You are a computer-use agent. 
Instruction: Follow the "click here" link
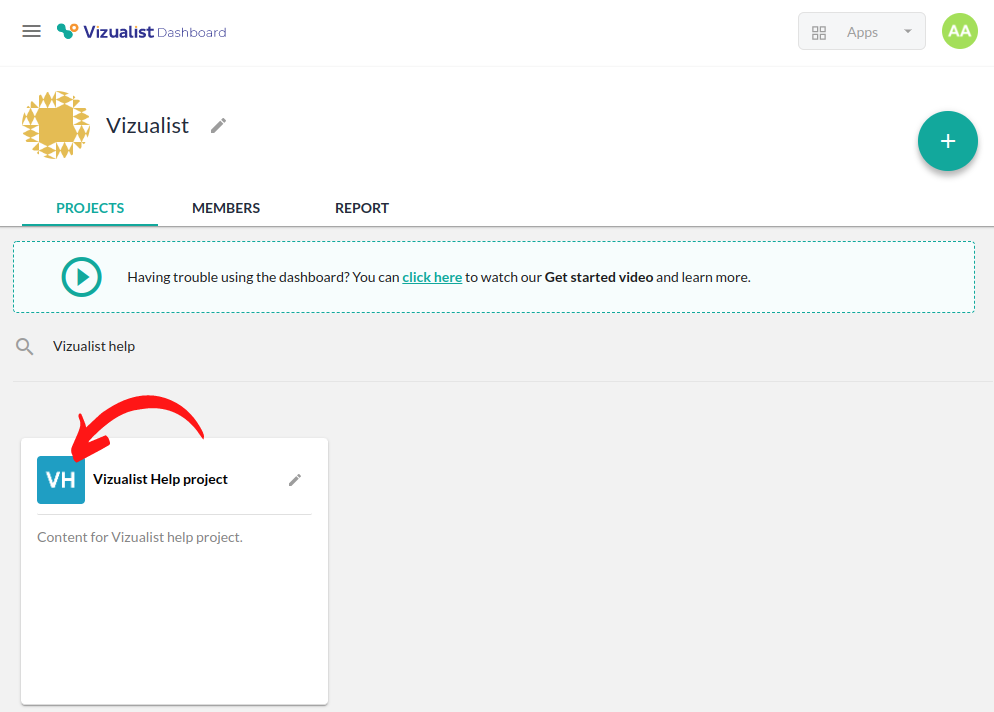pos(432,277)
